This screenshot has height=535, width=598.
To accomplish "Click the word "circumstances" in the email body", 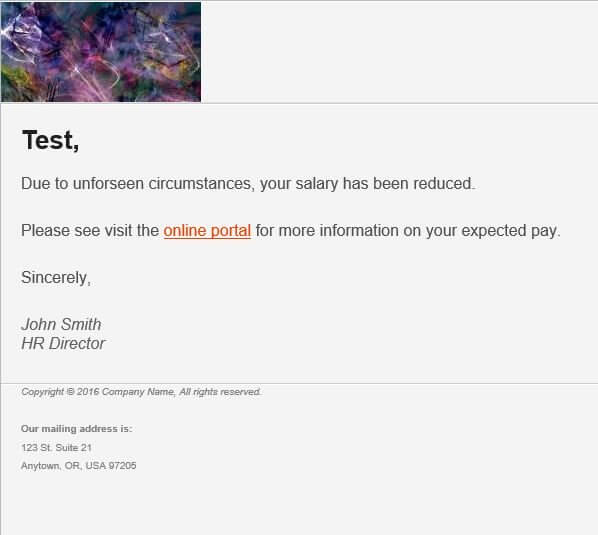I will tap(201, 184).
